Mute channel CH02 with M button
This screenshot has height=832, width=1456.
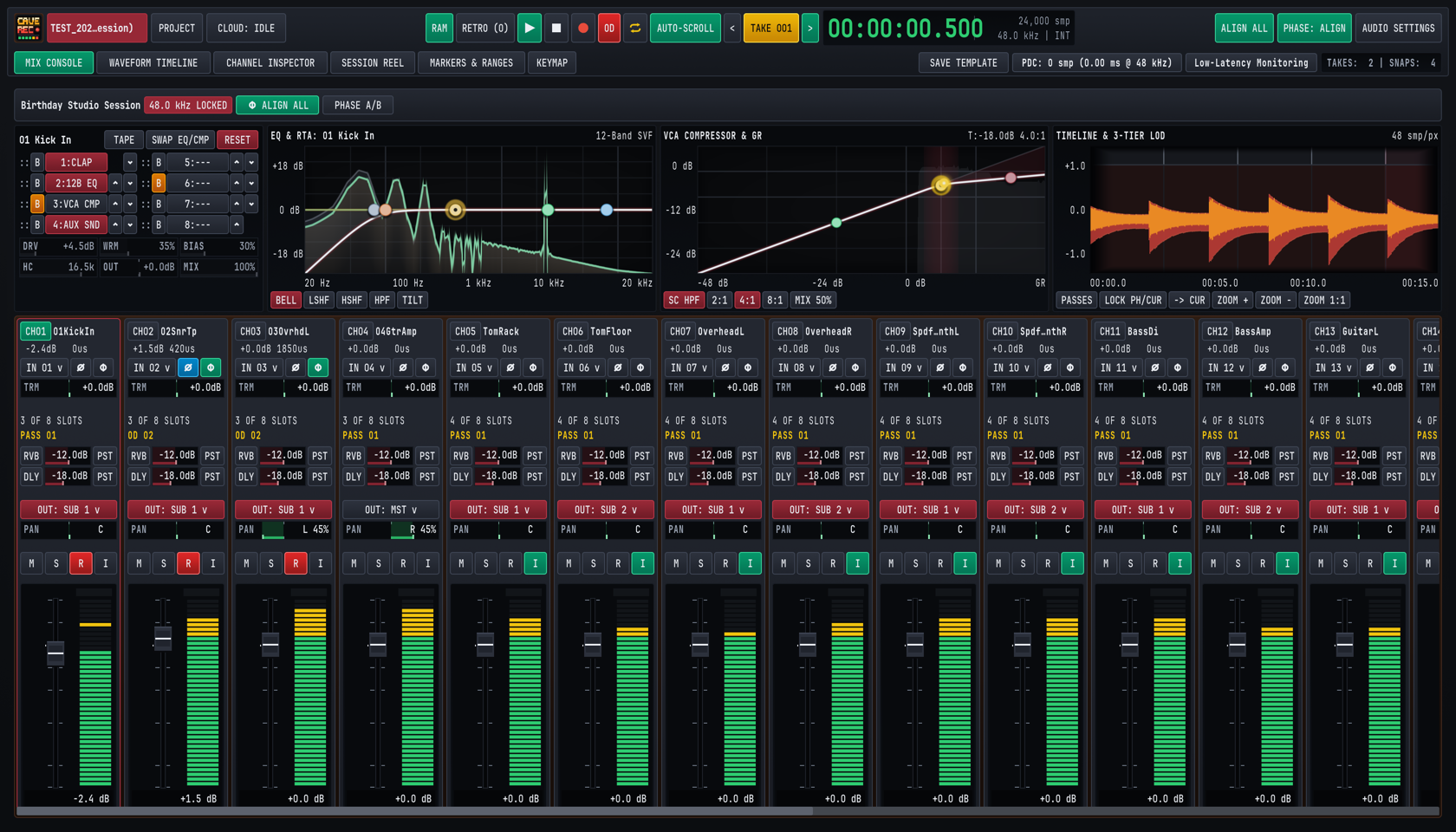click(140, 563)
